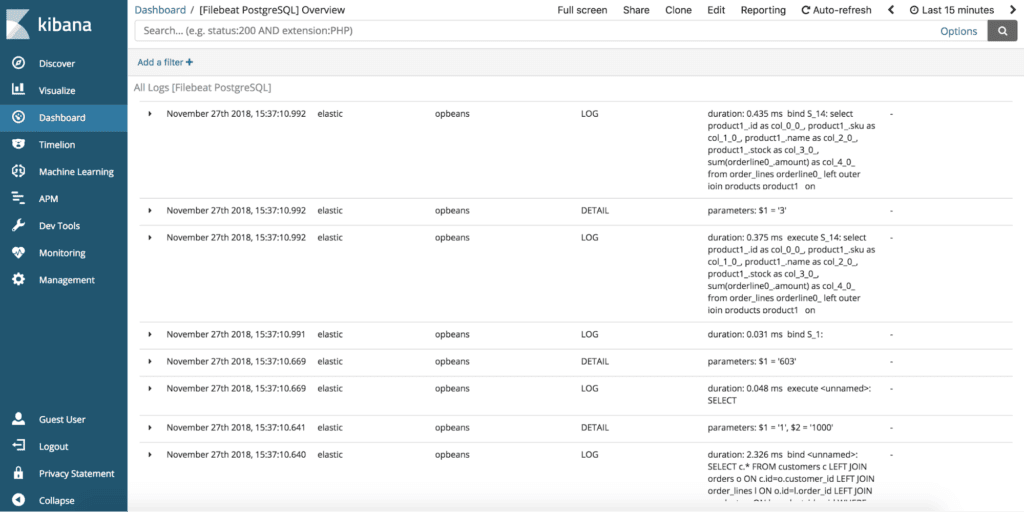Click Collapse label in sidebar
The width and height of the screenshot is (1024, 512).
click(56, 501)
